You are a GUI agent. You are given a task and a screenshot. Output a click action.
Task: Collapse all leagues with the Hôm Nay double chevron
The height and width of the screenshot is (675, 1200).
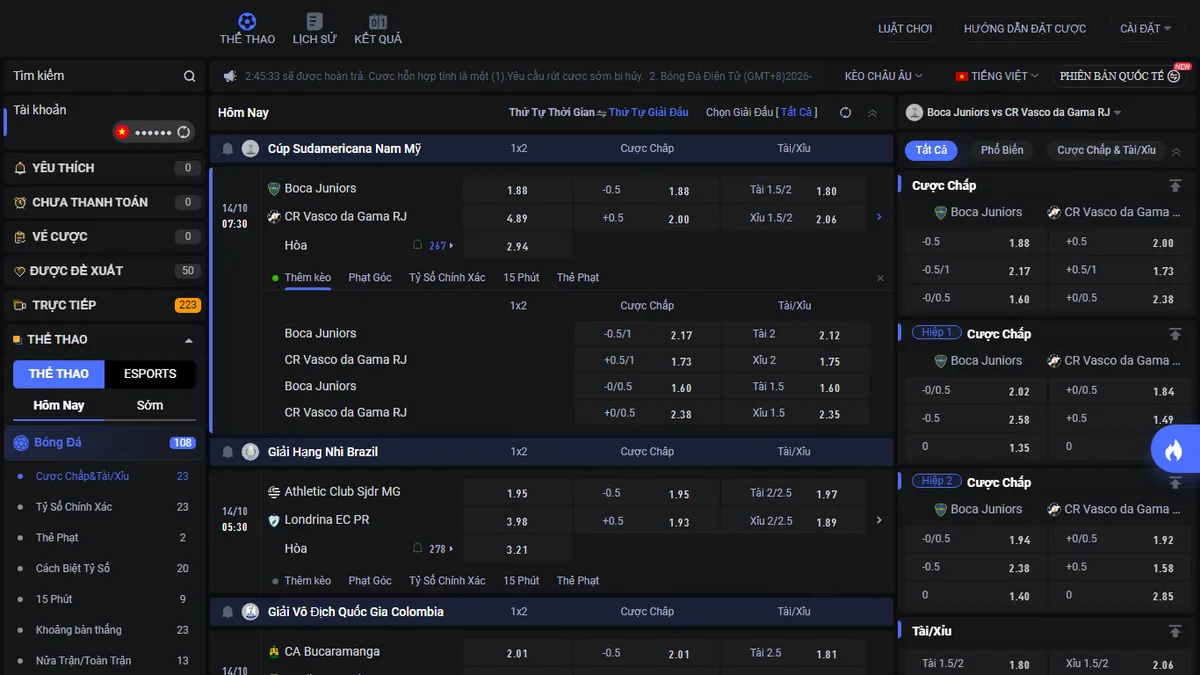tap(872, 113)
